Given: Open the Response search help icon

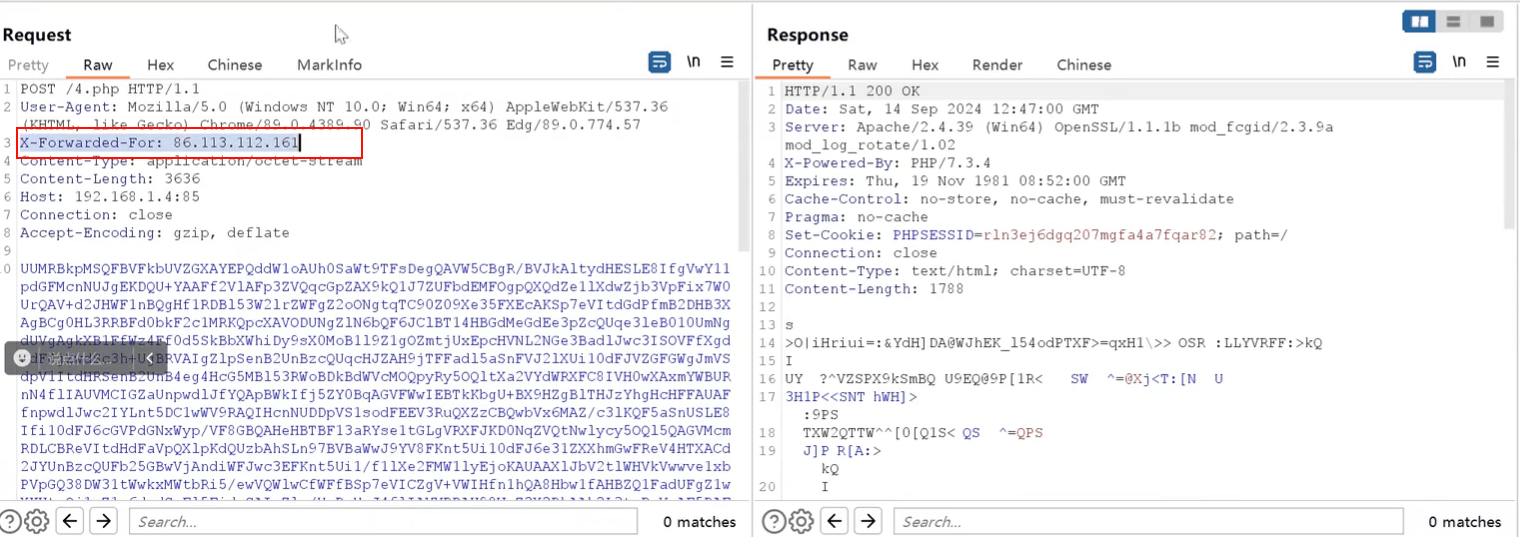Looking at the screenshot, I should point(774,521).
